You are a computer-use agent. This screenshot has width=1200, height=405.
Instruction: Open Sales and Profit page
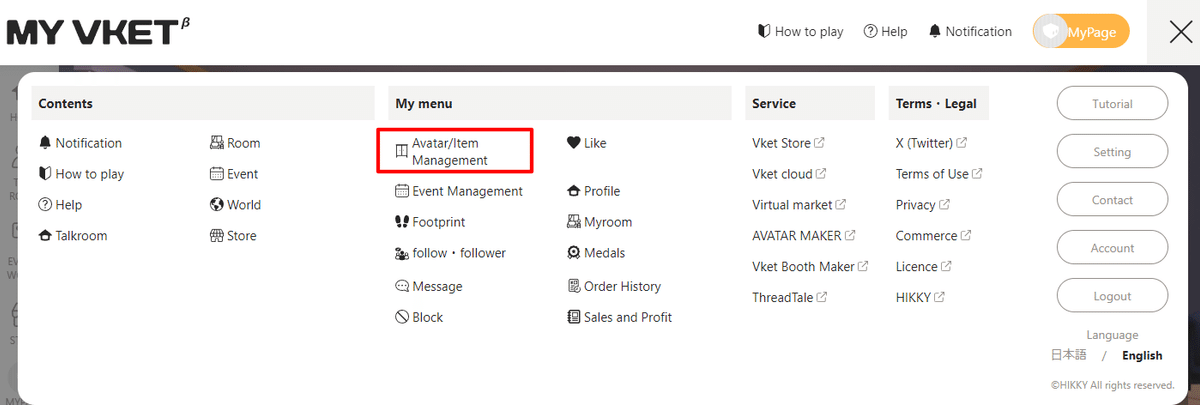[x=627, y=317]
